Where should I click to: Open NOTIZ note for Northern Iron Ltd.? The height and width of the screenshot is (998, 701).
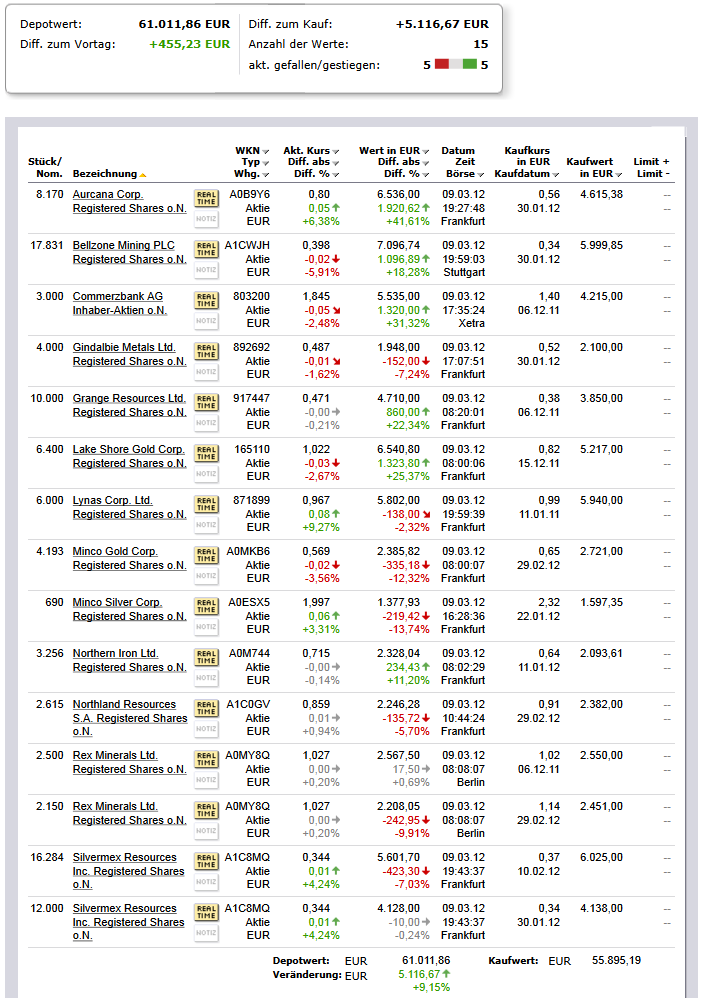[x=206, y=678]
